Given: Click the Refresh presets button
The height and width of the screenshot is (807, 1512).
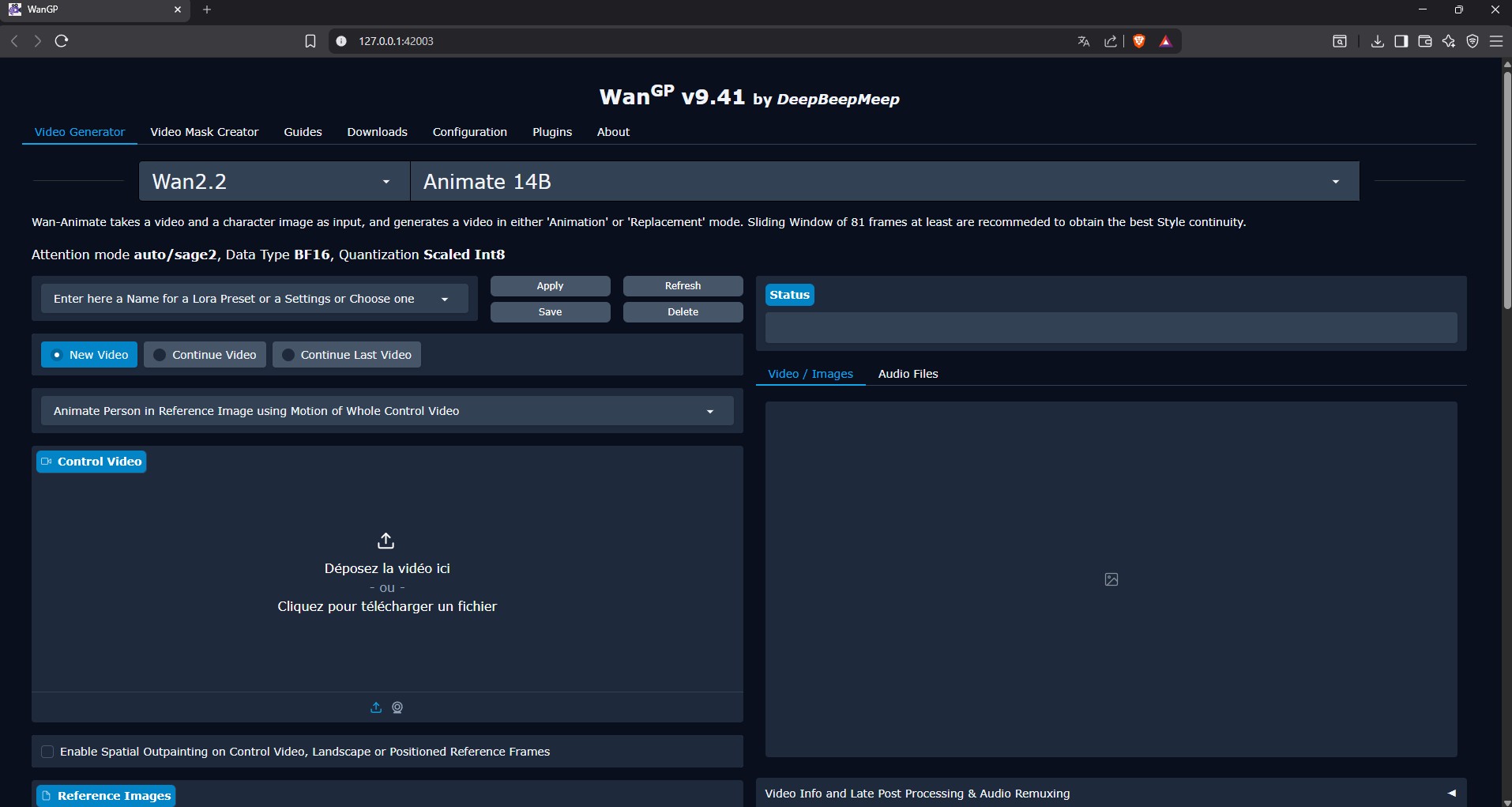Looking at the screenshot, I should click(683, 286).
